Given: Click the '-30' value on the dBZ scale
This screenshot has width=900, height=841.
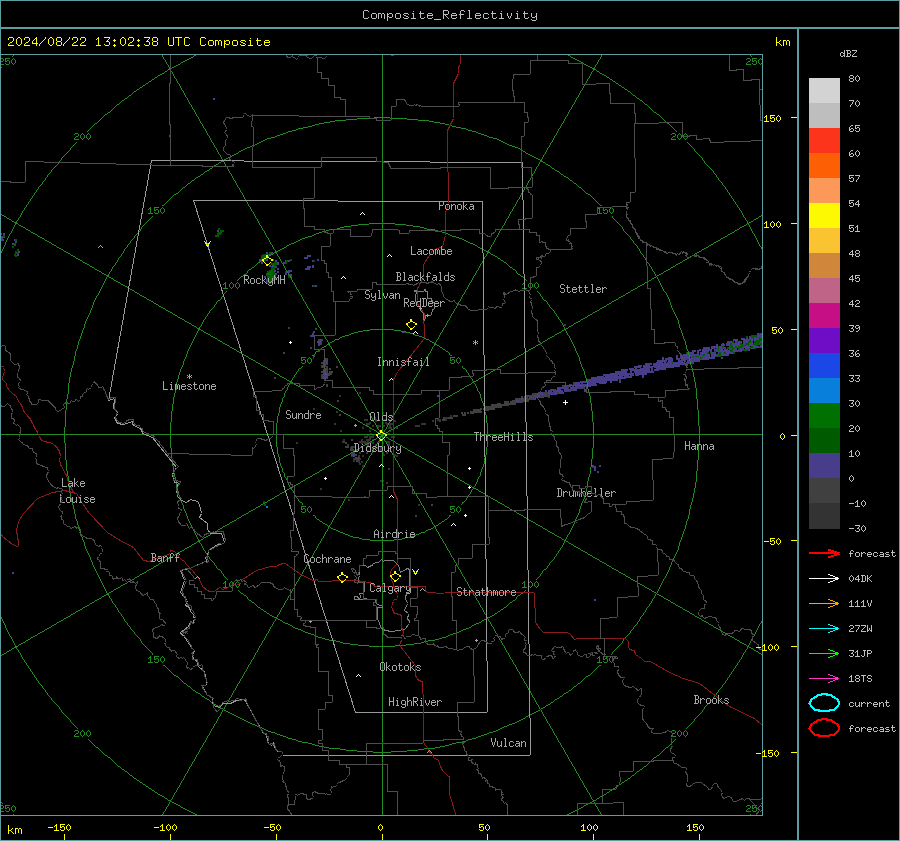Looking at the screenshot, I should pyautogui.click(x=857, y=528).
